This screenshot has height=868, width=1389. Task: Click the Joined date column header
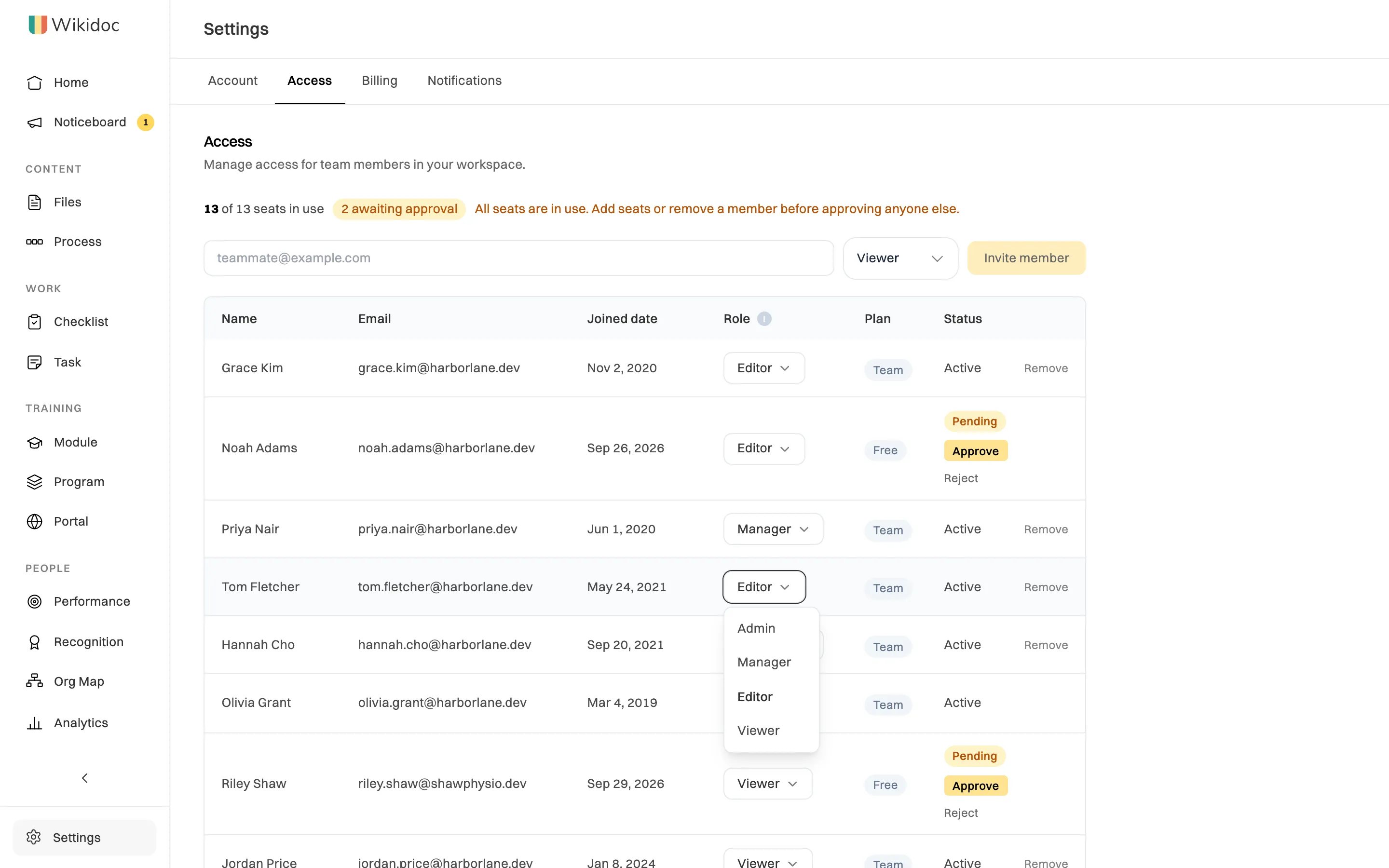[x=622, y=319]
